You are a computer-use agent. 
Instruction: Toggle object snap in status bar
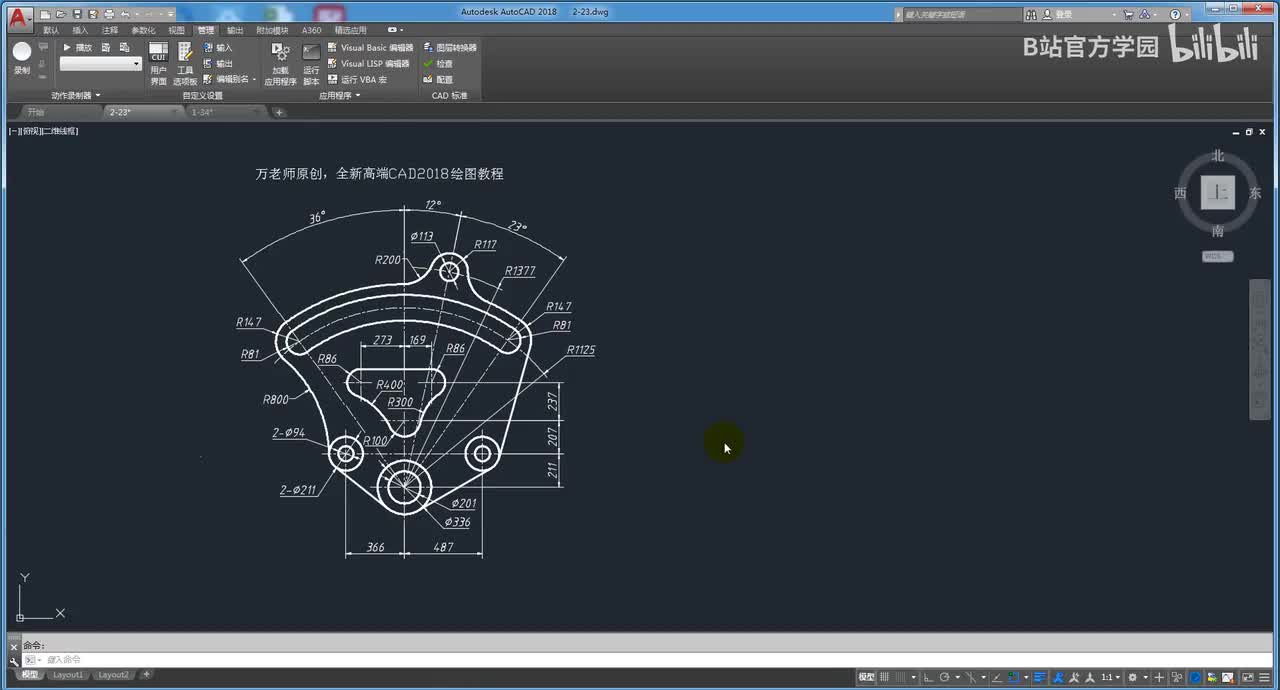click(x=1012, y=677)
